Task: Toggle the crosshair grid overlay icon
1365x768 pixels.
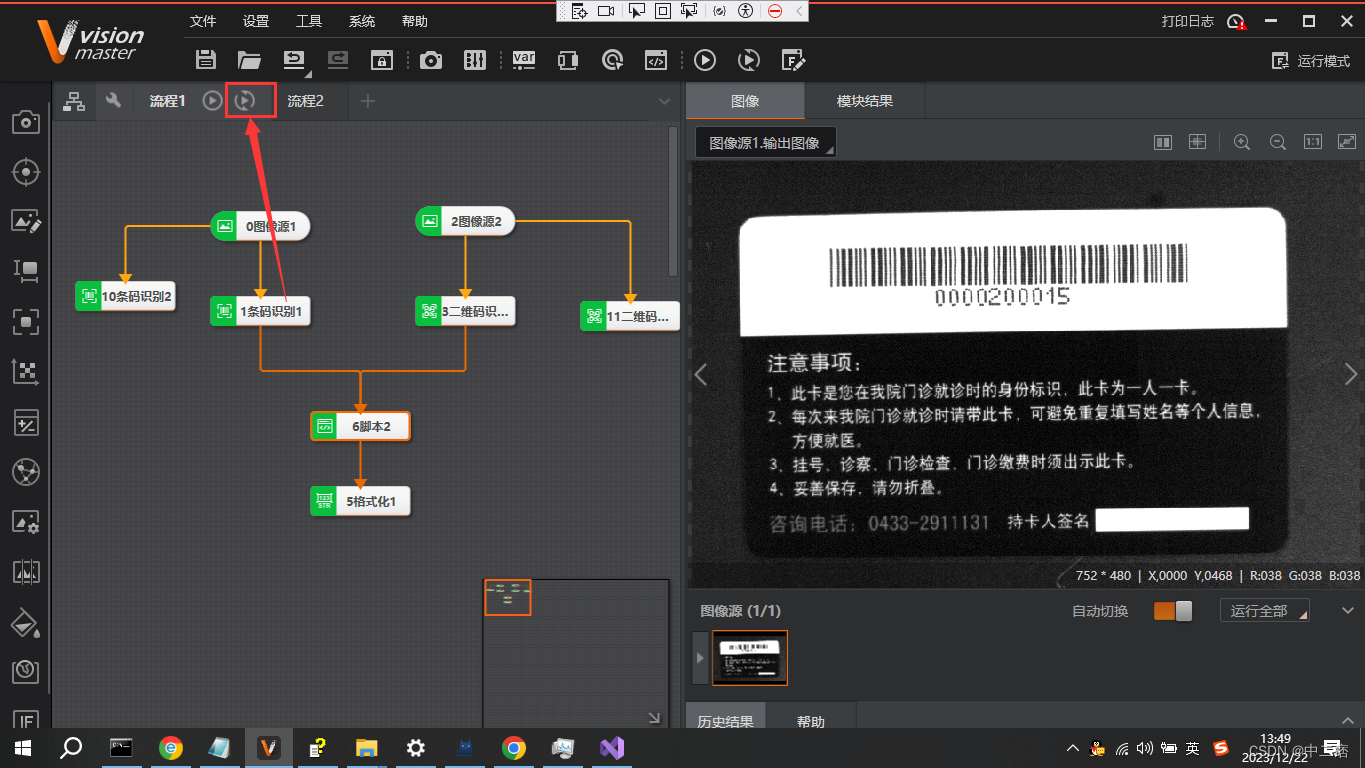Action: (x=1197, y=142)
